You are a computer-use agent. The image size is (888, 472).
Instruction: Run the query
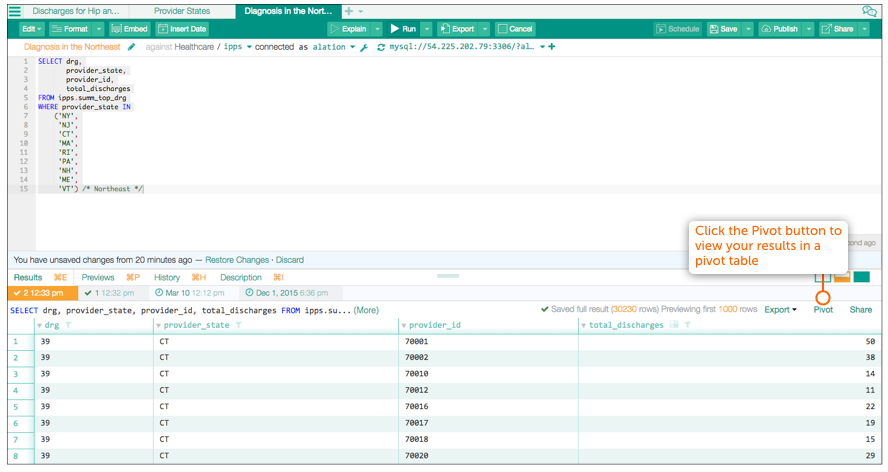pos(403,29)
